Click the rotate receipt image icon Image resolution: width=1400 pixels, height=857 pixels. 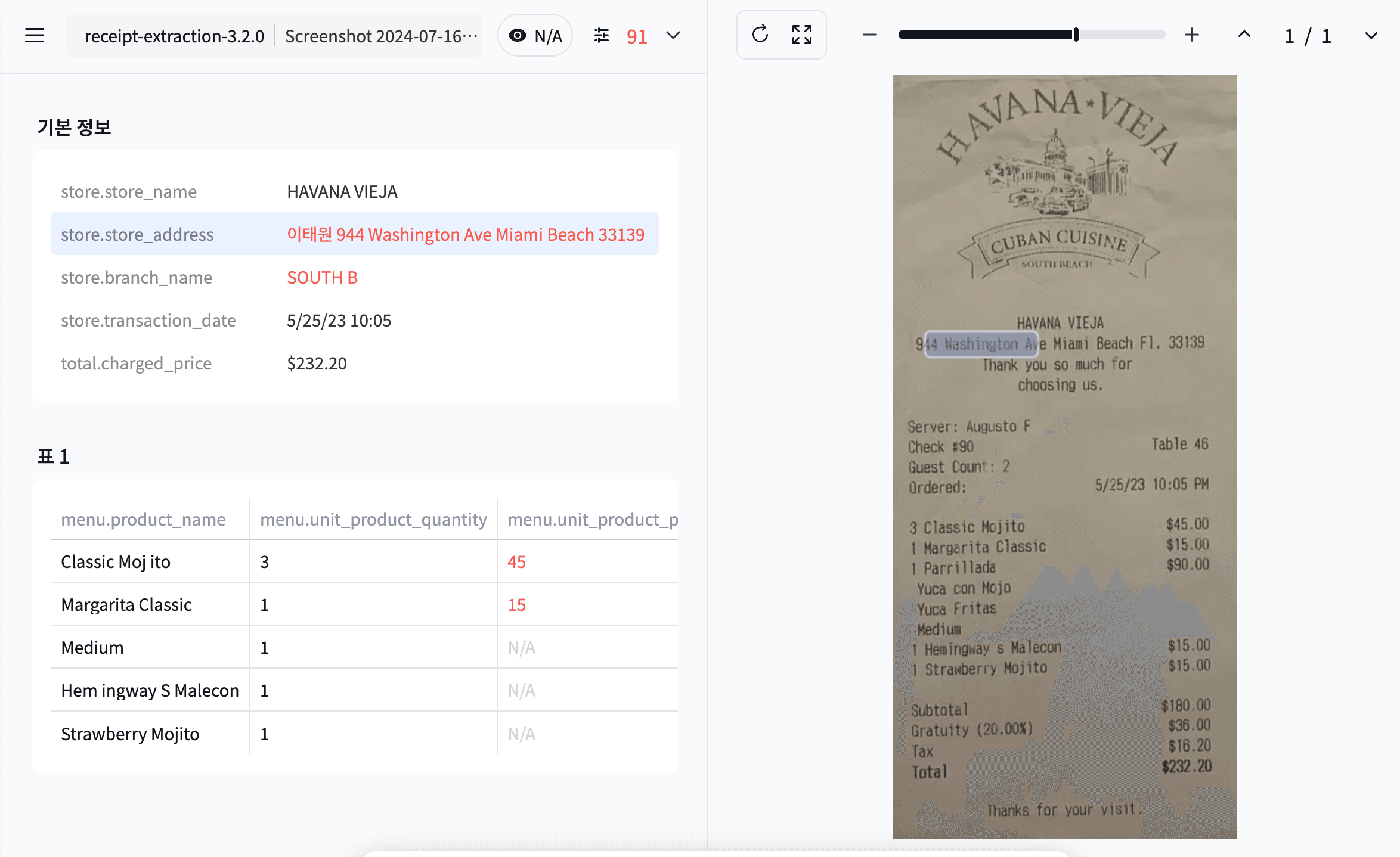click(759, 35)
